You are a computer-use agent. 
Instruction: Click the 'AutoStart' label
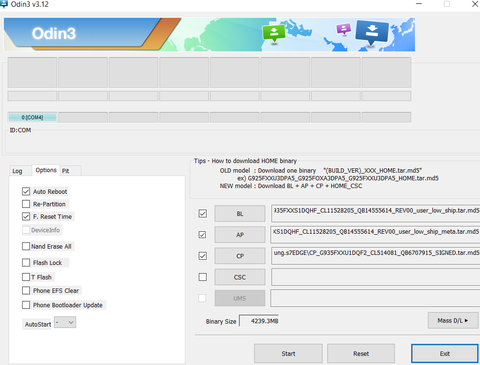38,324
